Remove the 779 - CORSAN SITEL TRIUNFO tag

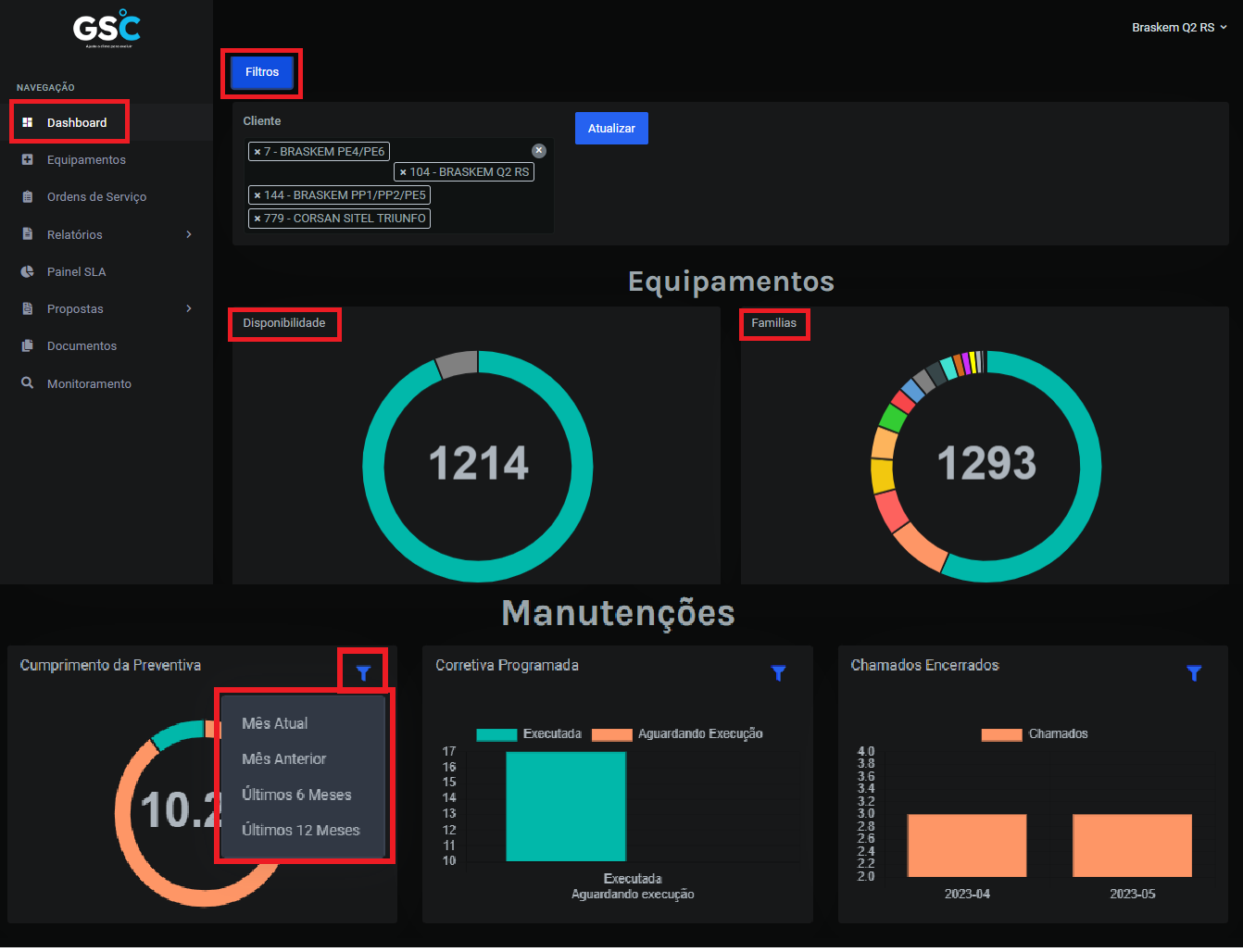(257, 219)
